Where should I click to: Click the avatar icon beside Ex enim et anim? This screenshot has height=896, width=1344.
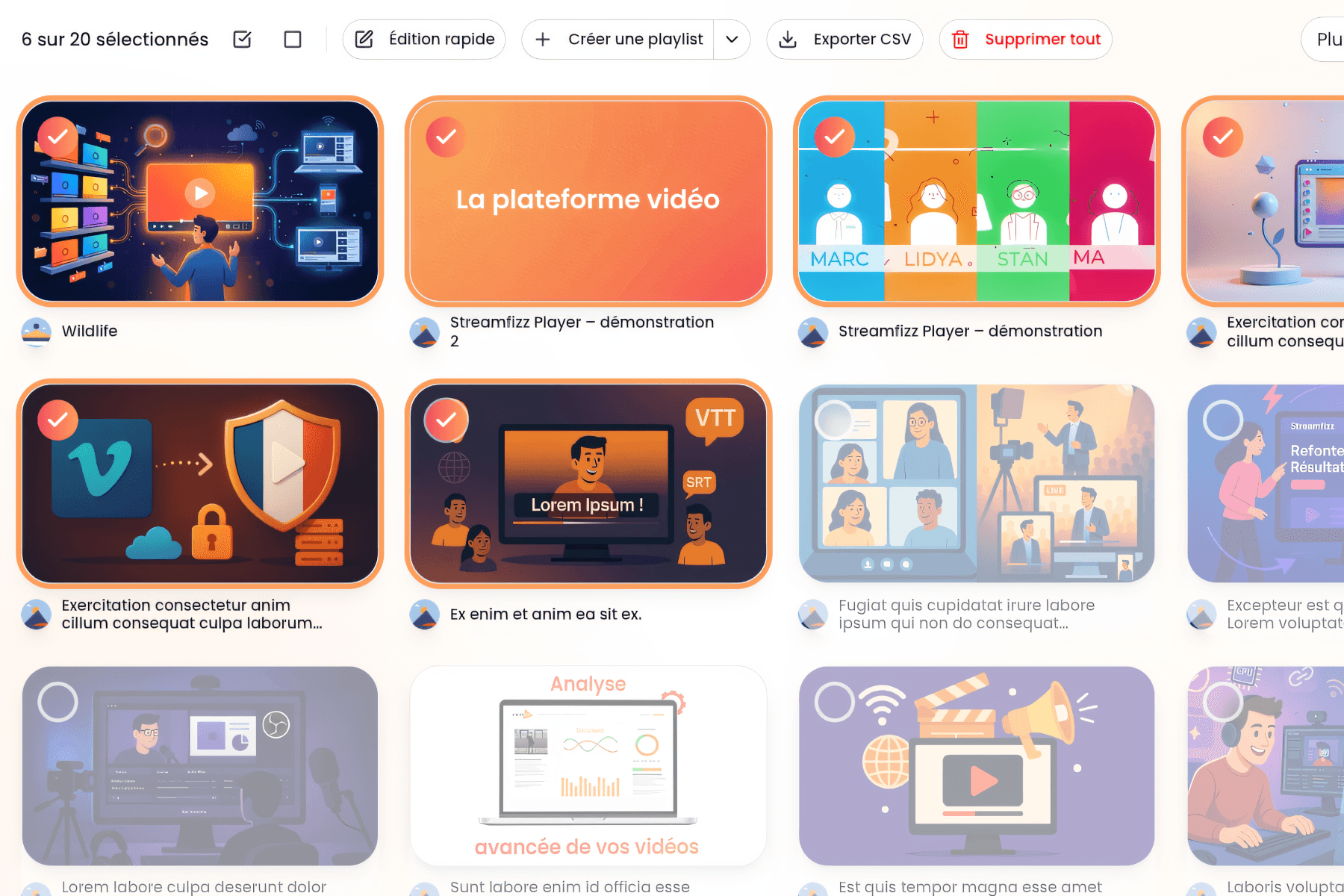click(424, 615)
